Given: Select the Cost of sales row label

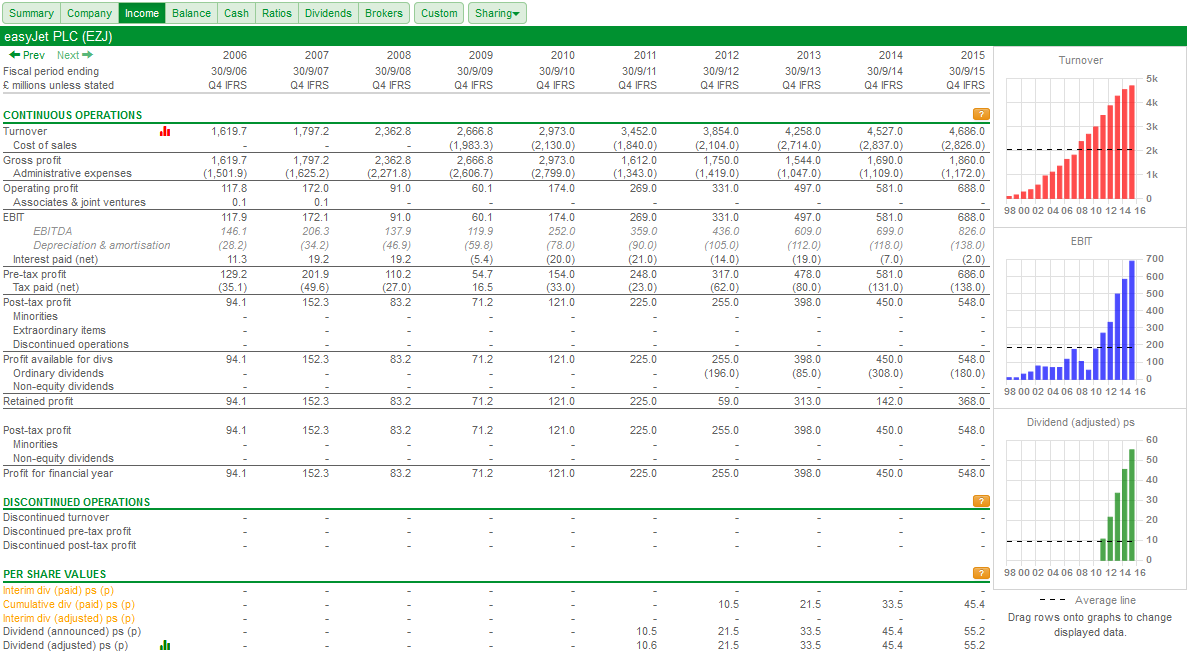Looking at the screenshot, I should [x=45, y=145].
